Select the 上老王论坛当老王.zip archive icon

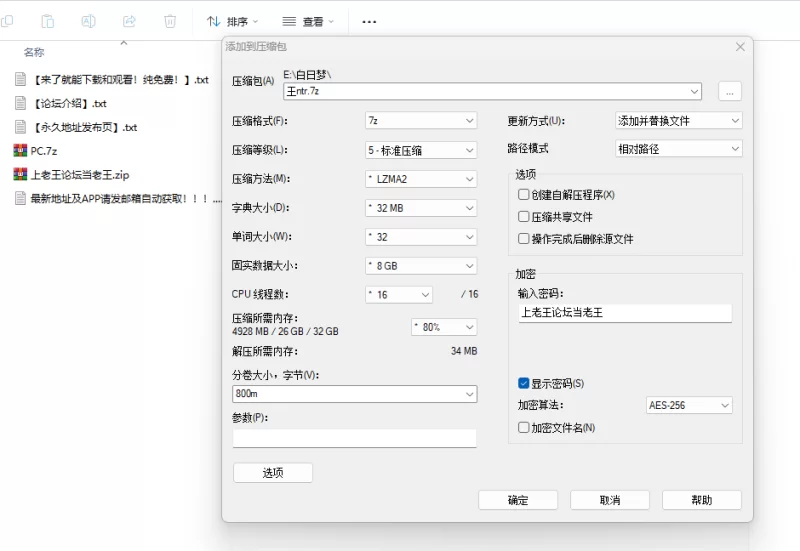tap(20, 174)
